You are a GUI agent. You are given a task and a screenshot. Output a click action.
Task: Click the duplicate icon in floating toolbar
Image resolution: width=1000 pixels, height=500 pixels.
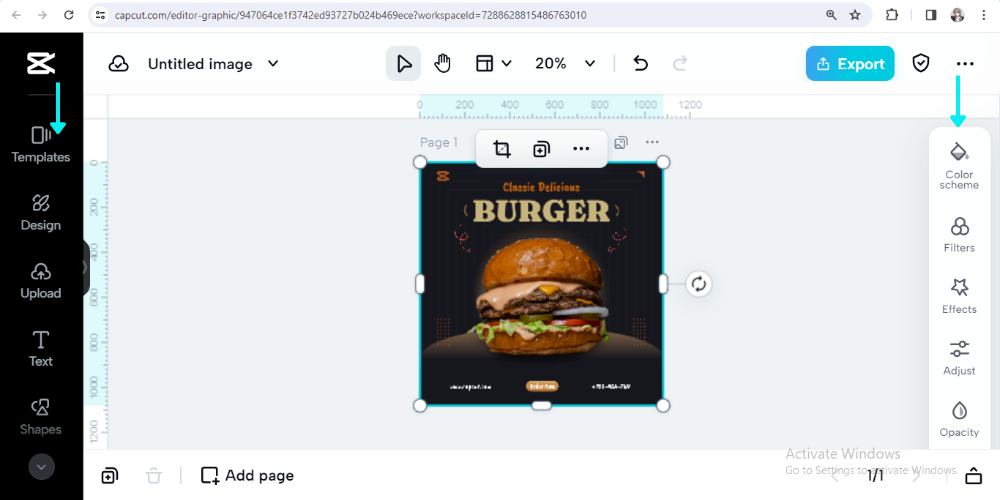541,149
